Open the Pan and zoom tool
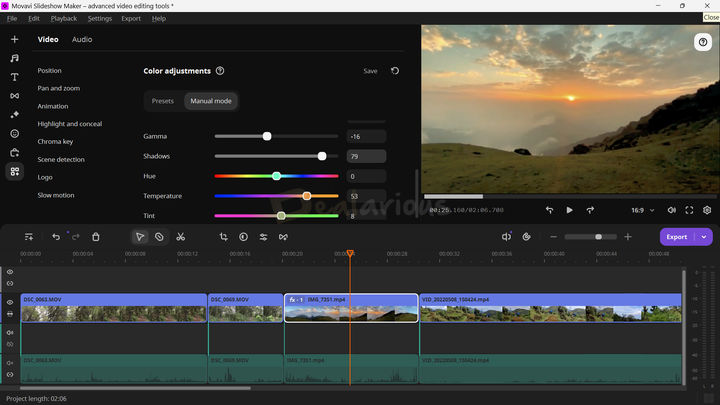This screenshot has width=720, height=405. click(x=58, y=88)
